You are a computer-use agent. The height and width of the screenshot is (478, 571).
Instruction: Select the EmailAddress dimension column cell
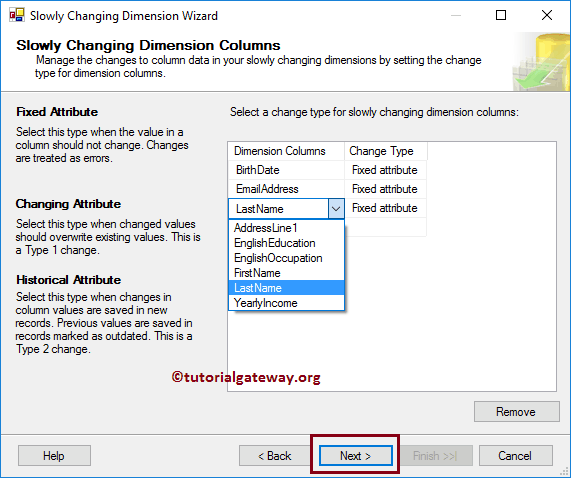pos(286,189)
